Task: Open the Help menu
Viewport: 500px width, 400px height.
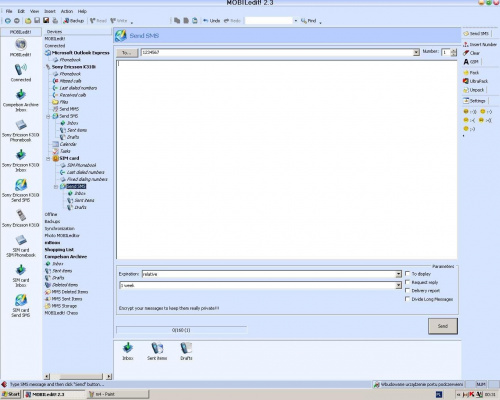Action: coord(82,11)
